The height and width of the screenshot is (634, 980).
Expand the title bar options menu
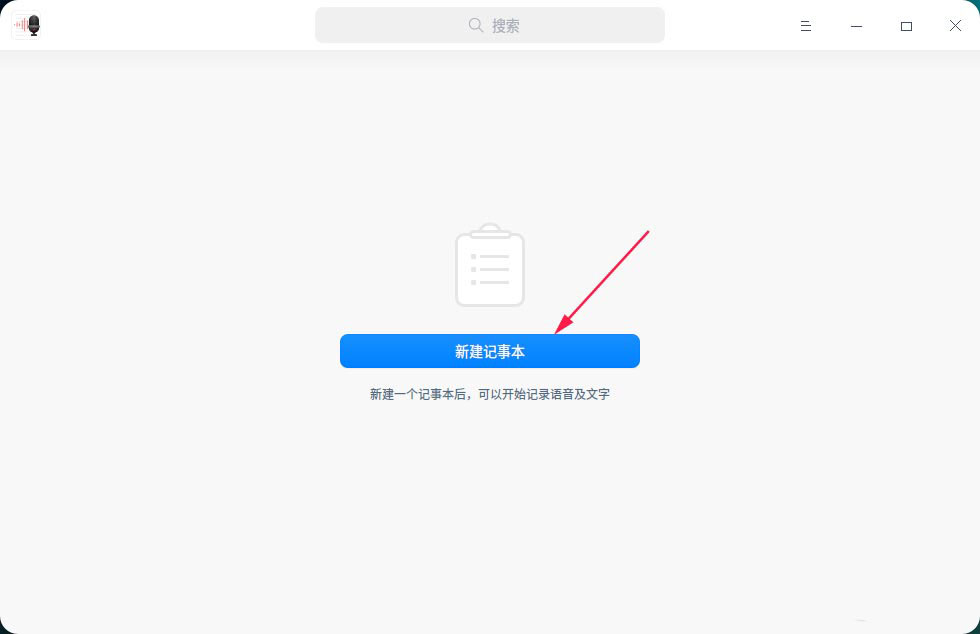tap(806, 26)
